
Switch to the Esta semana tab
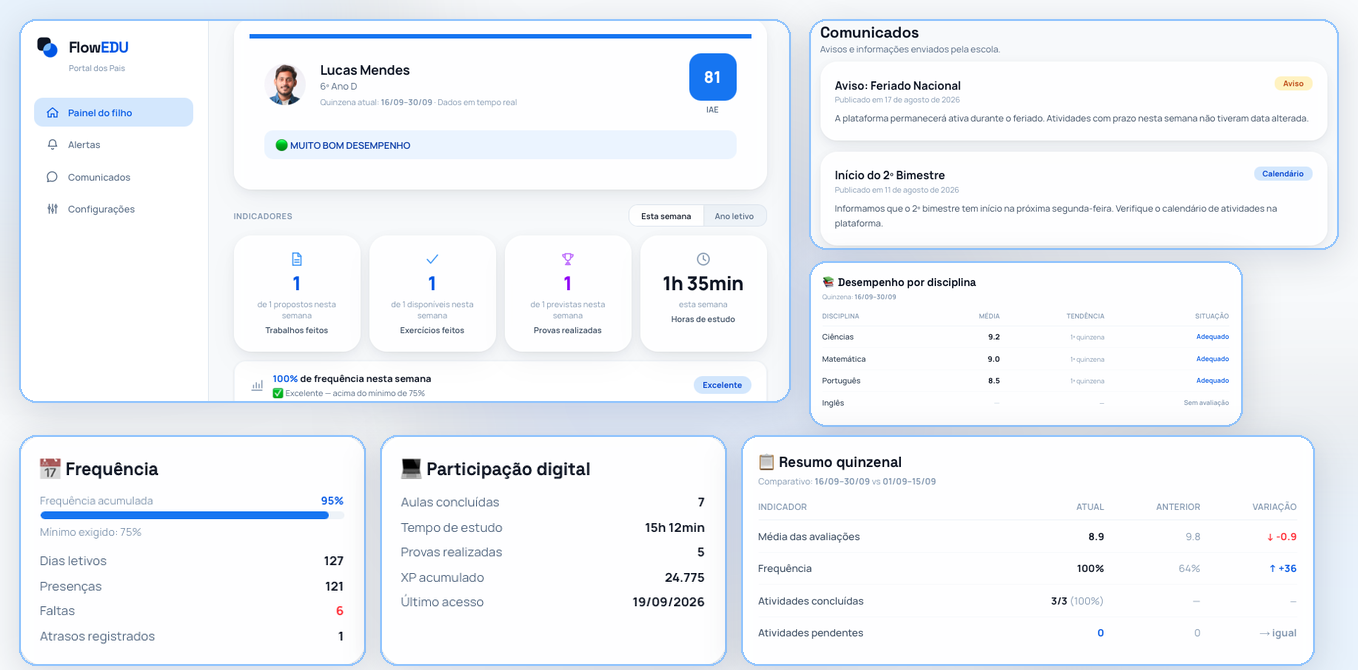[666, 216]
